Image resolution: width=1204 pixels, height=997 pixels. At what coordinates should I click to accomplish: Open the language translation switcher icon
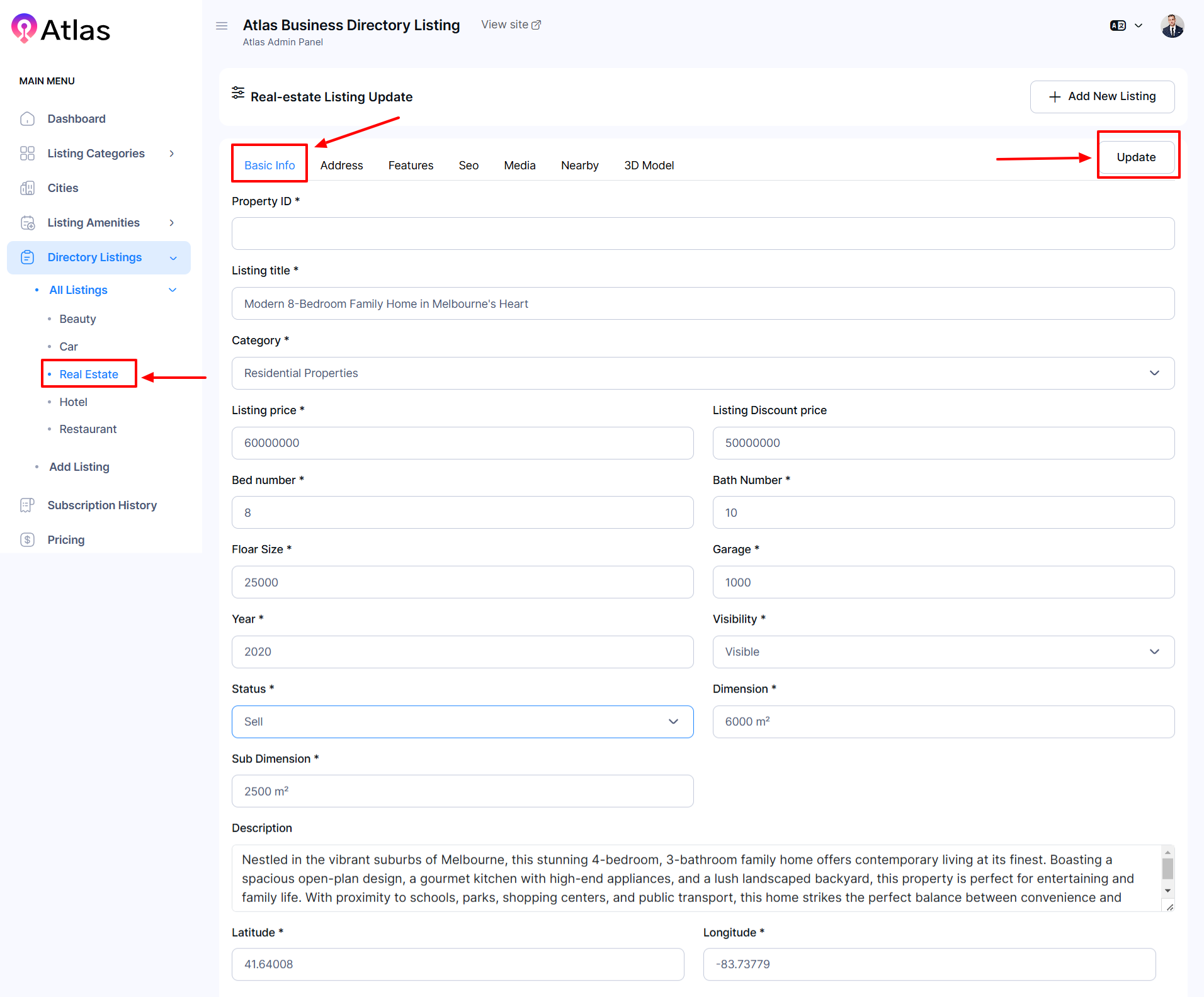pyautogui.click(x=1118, y=26)
